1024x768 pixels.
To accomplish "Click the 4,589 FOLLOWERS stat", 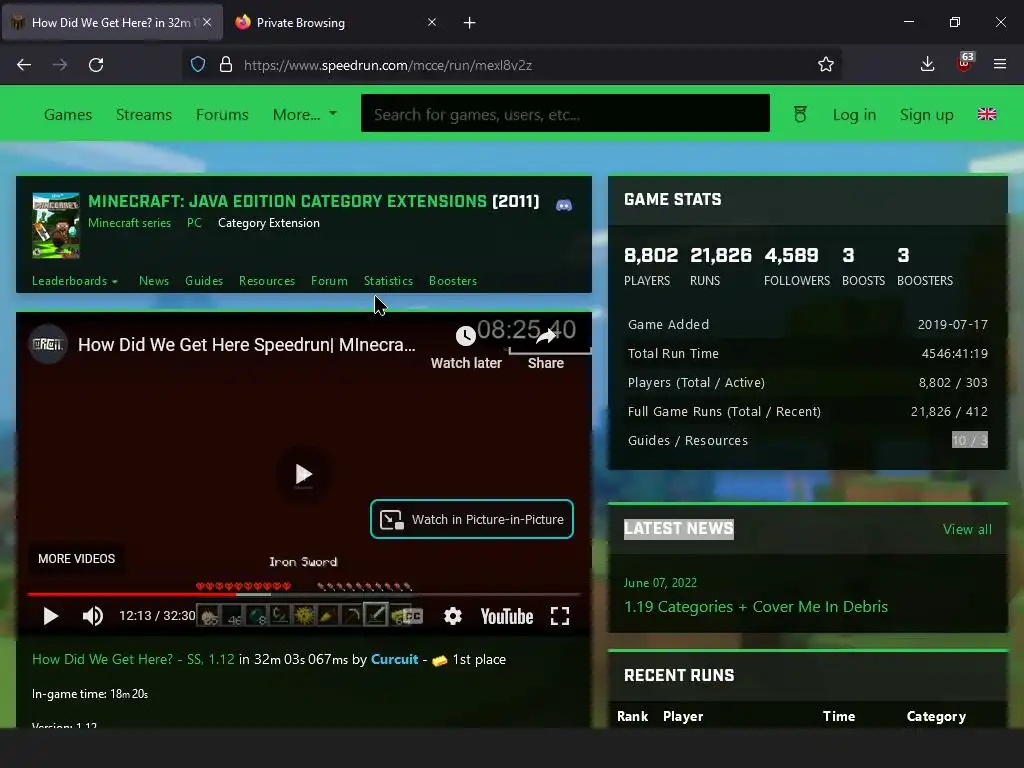I will click(x=797, y=266).
